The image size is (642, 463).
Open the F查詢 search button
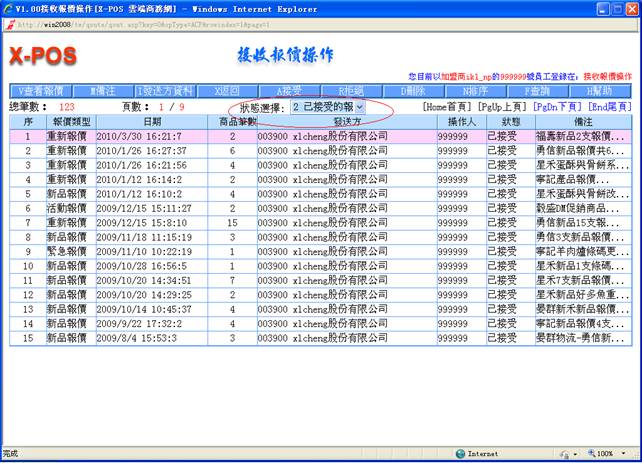tap(537, 90)
